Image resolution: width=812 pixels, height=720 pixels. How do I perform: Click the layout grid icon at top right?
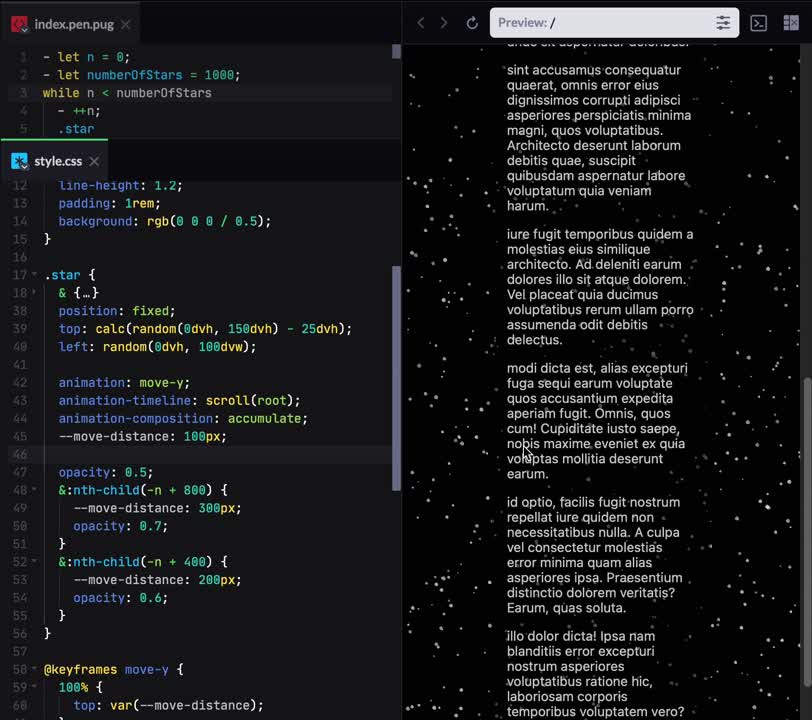790,23
